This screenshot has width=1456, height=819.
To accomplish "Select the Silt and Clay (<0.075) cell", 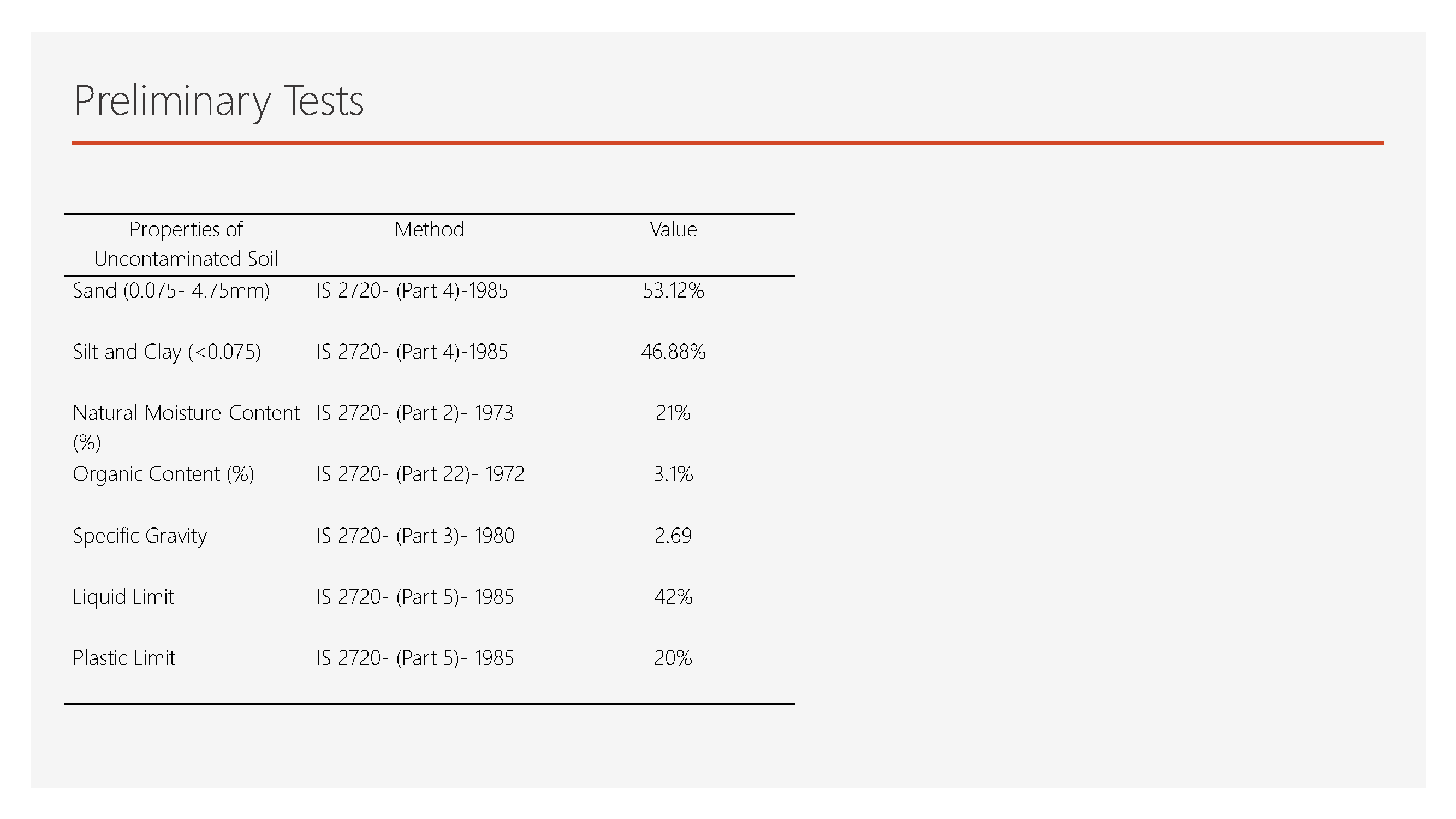I will (167, 352).
